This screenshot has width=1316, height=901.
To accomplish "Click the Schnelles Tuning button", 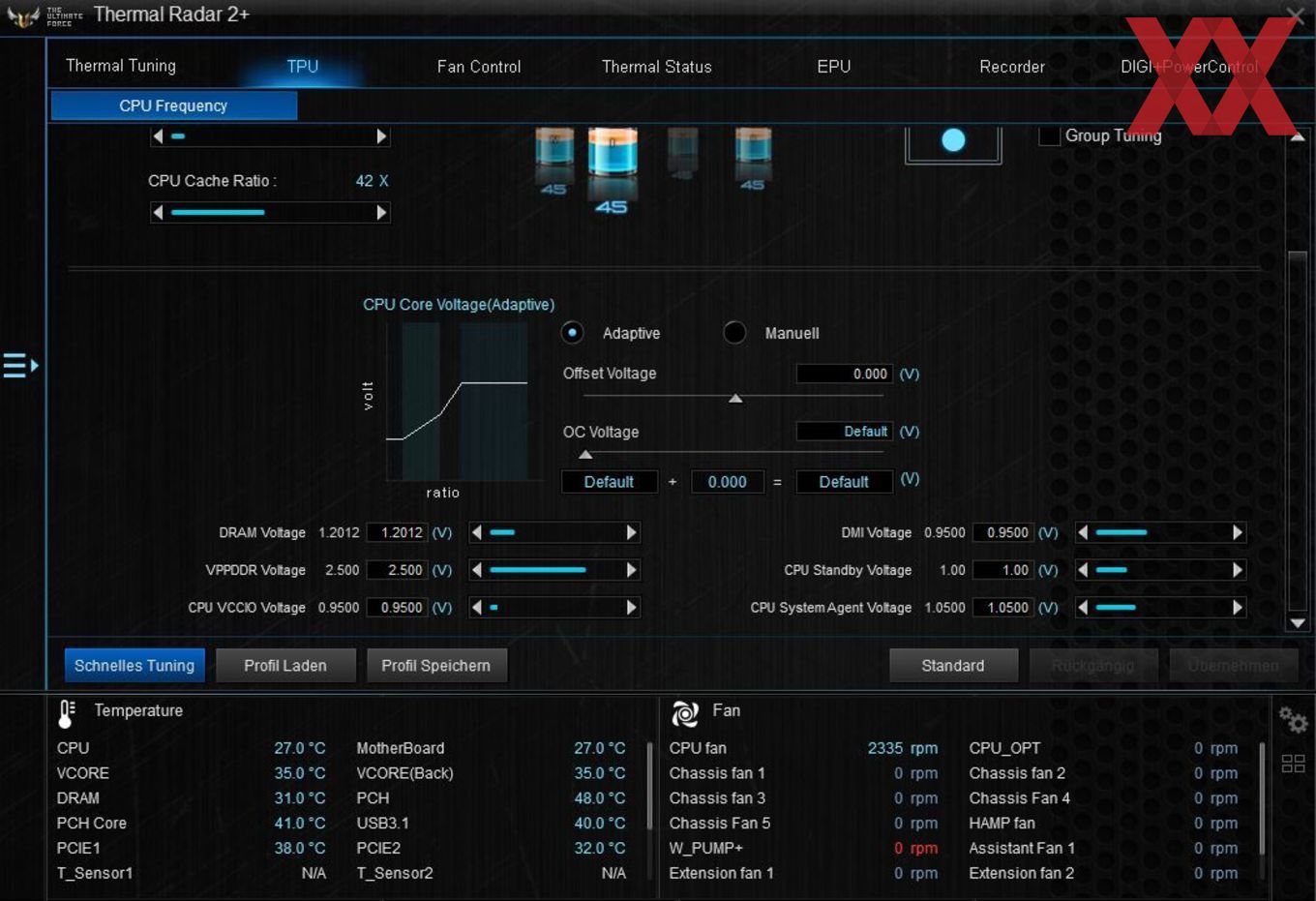I will coord(135,666).
